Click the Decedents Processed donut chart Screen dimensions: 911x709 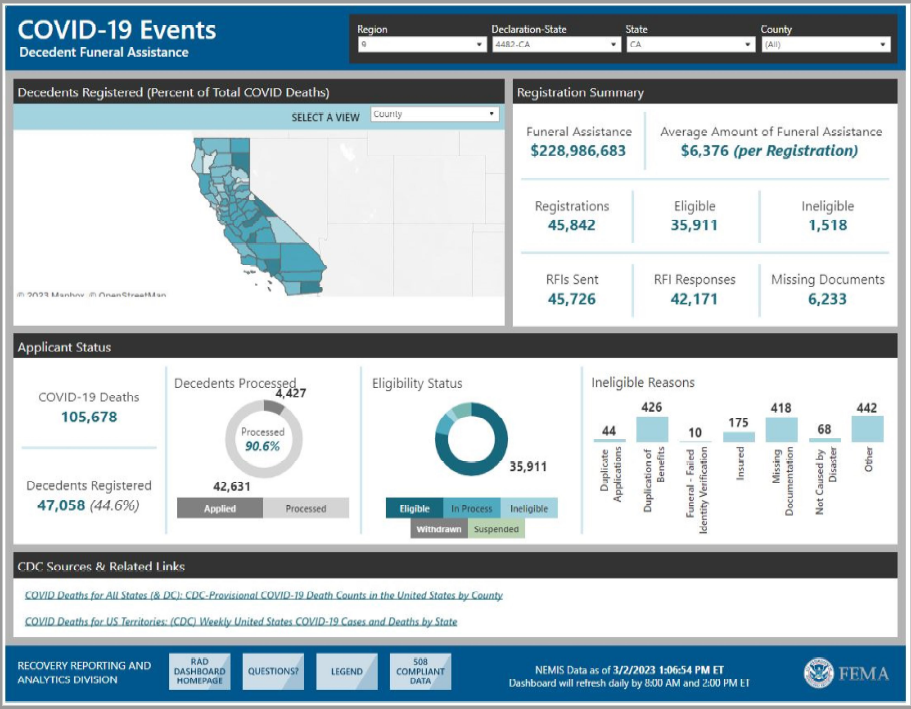[263, 439]
